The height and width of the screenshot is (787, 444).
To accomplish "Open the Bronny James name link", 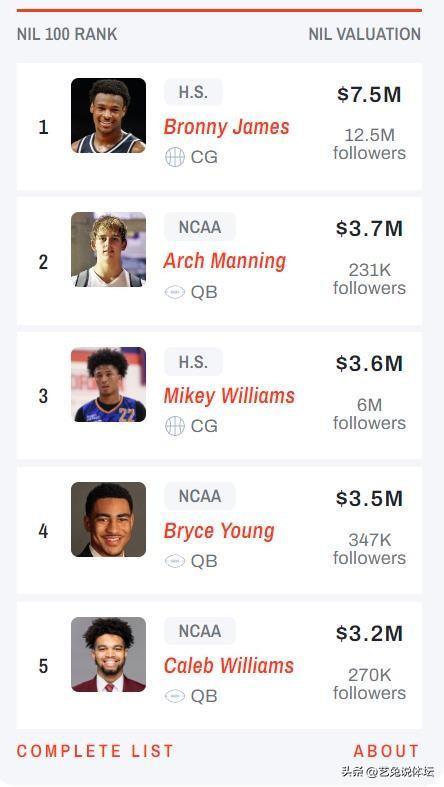I will coord(227,127).
